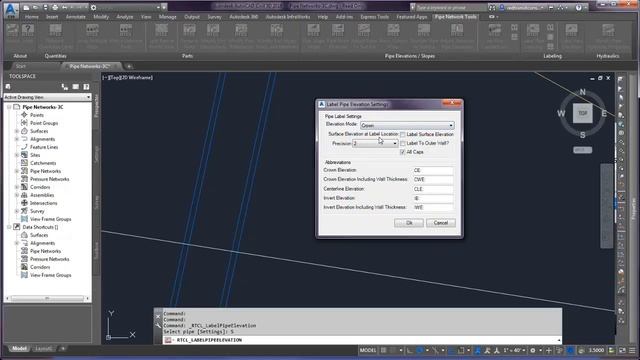
Task: Select the Pipe Networks-3C drawing tab
Action: coord(90,66)
